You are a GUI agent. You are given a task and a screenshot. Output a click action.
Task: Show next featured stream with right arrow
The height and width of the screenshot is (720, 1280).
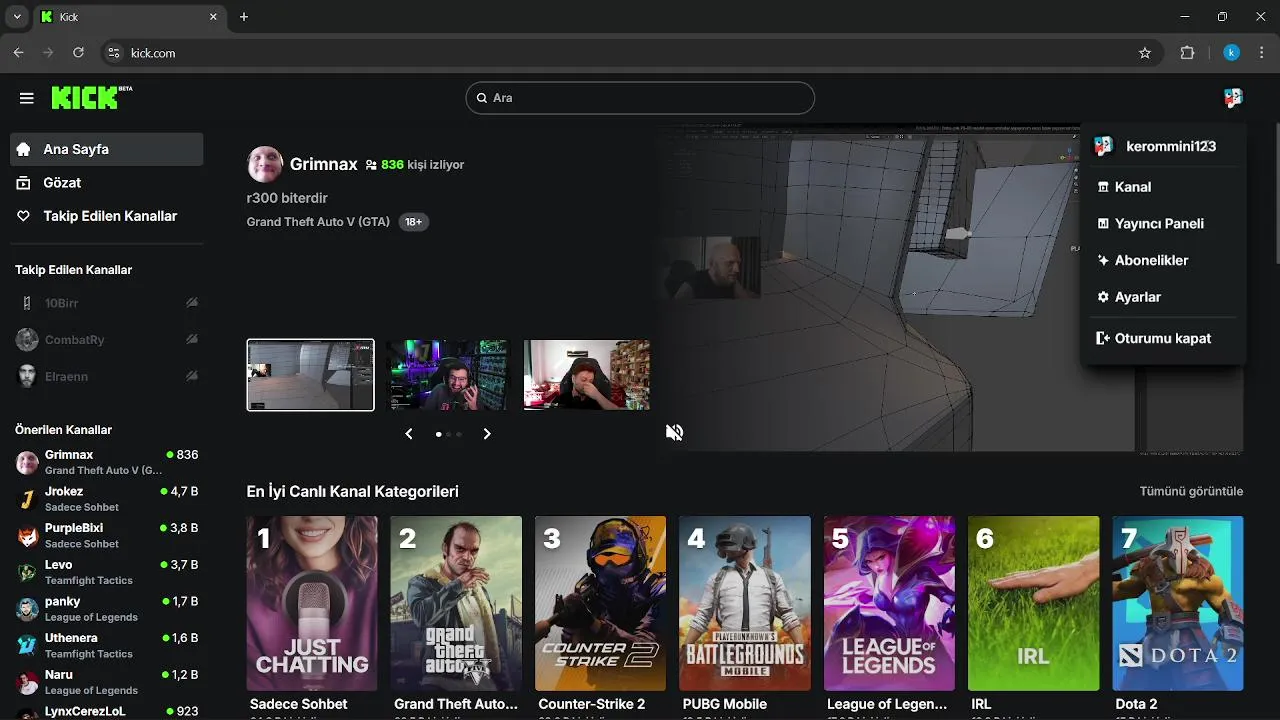[x=487, y=434]
